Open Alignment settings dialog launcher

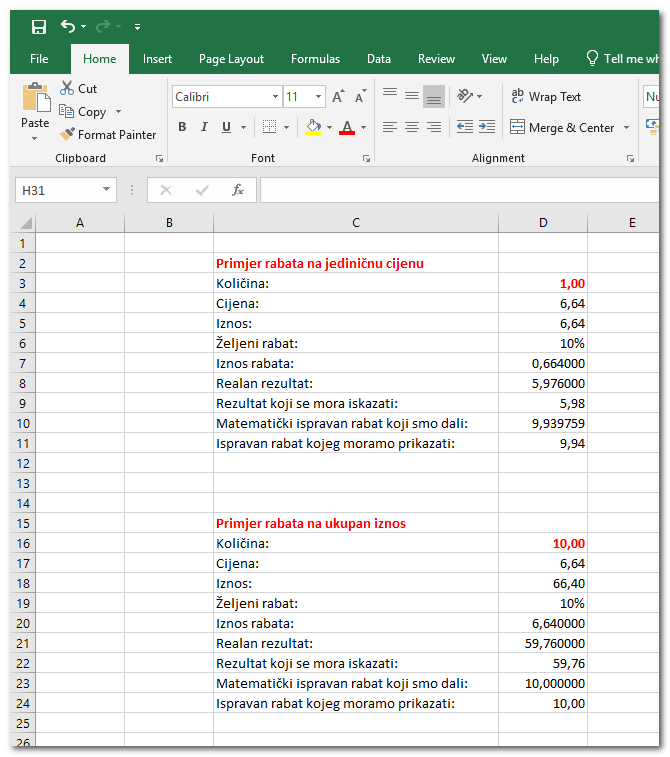[x=630, y=158]
